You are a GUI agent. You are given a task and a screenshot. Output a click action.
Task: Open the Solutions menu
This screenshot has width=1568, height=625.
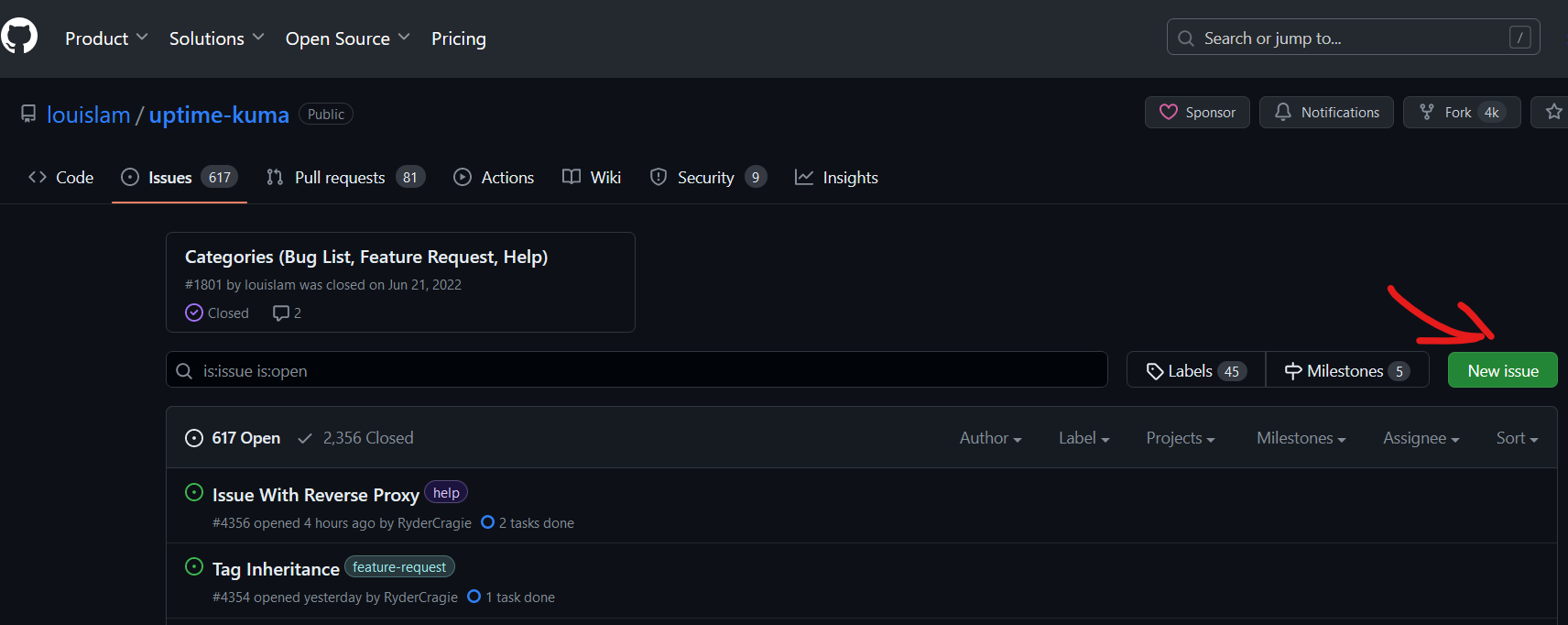click(217, 38)
